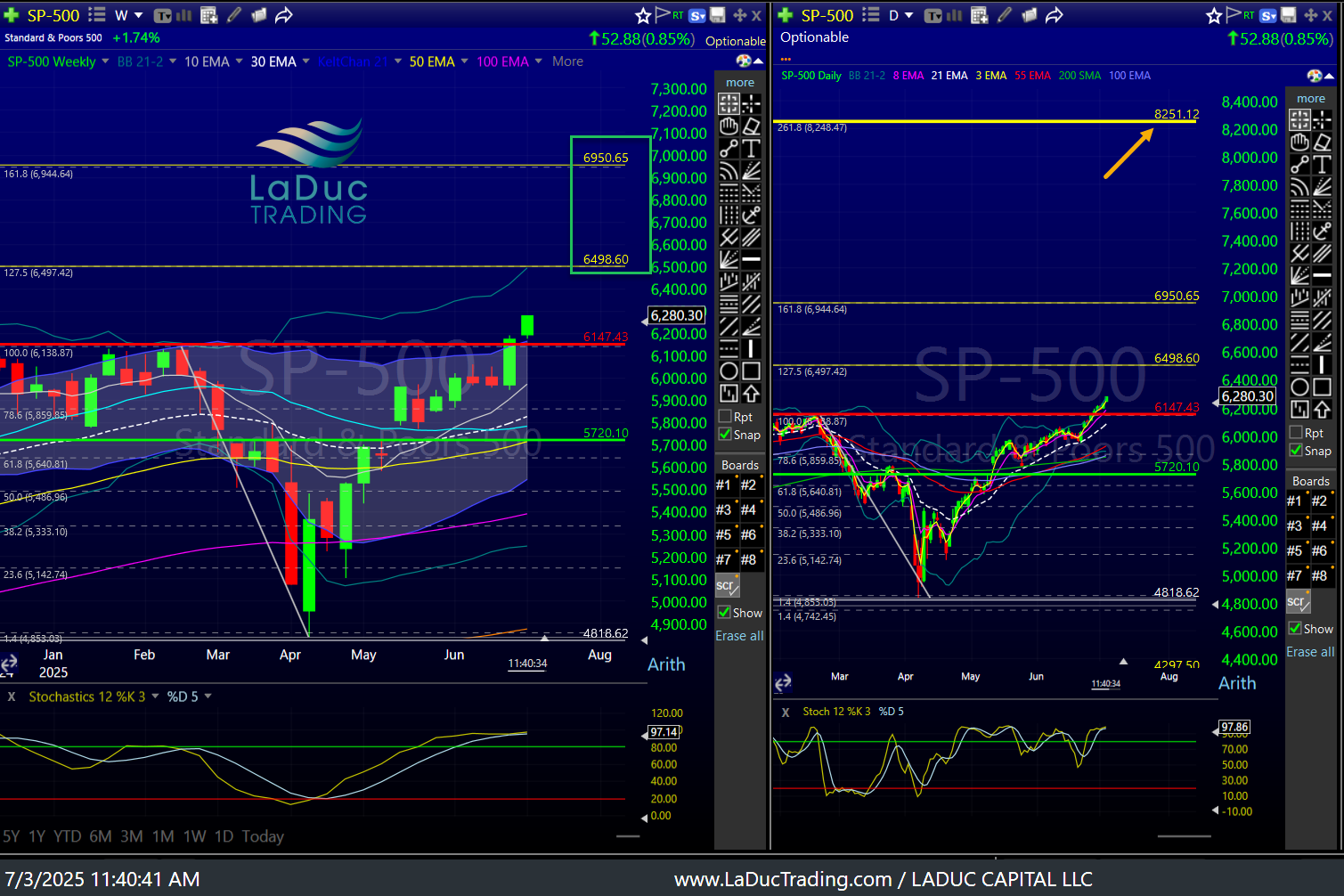
Task: Select the text T tool in daily drawing palette
Action: click(1322, 164)
